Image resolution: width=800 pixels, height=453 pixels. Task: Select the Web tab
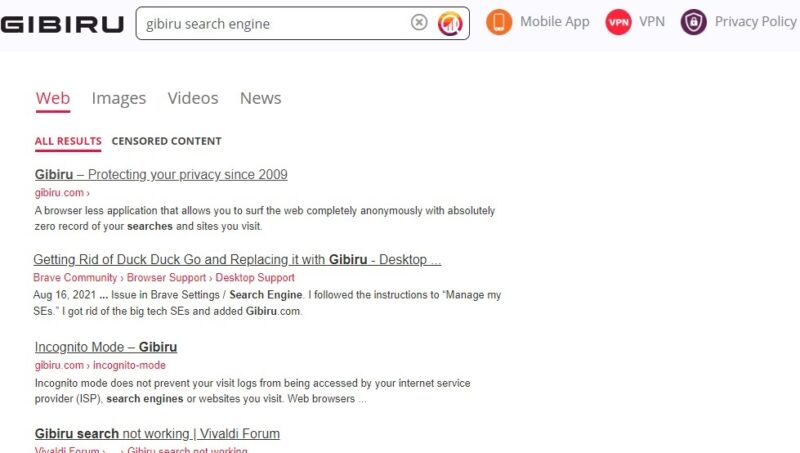(x=53, y=98)
